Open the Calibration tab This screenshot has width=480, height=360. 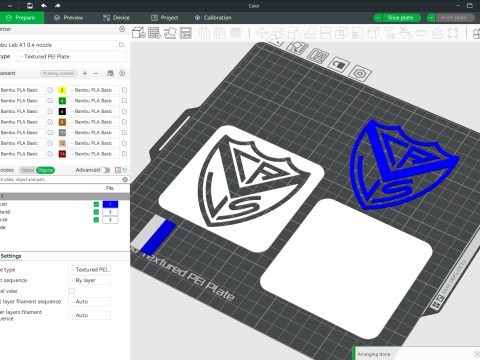213,18
